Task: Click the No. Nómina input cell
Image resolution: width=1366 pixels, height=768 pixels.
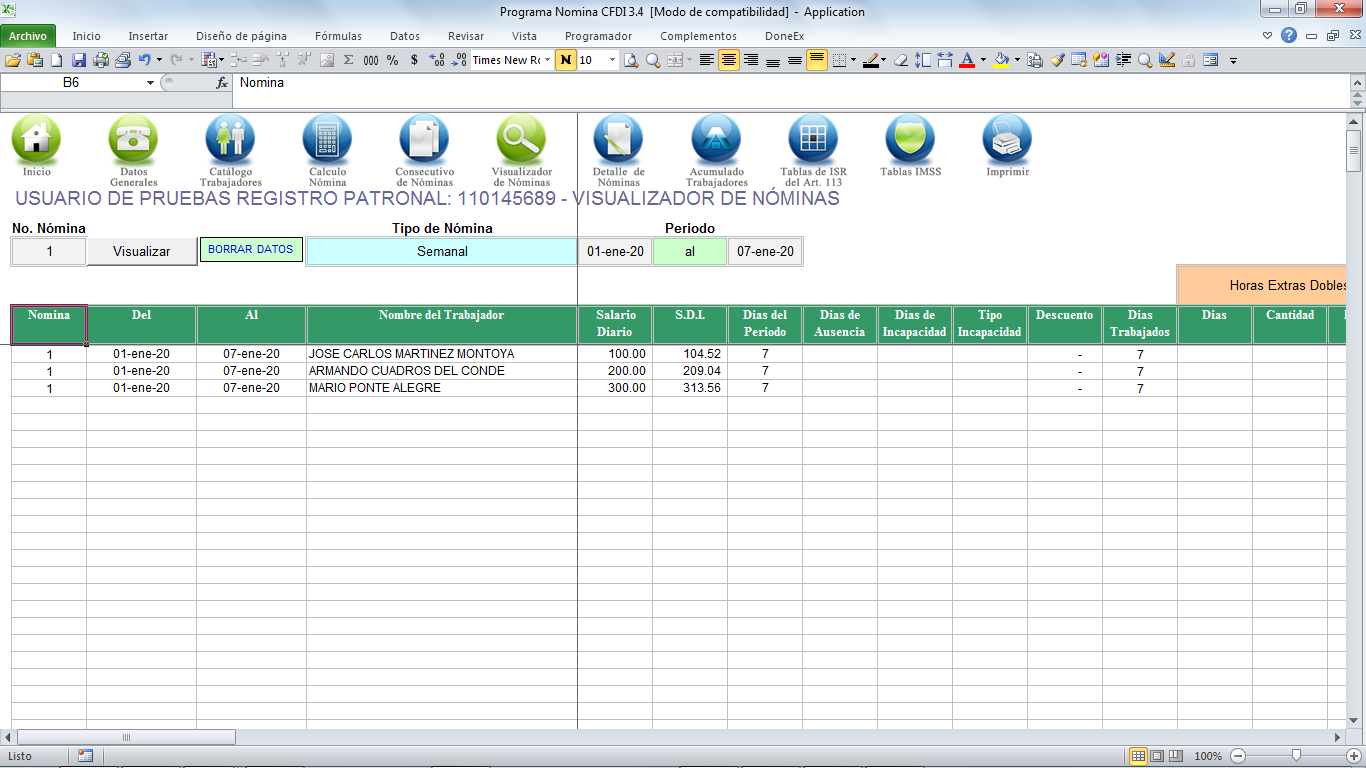Action: click(49, 252)
